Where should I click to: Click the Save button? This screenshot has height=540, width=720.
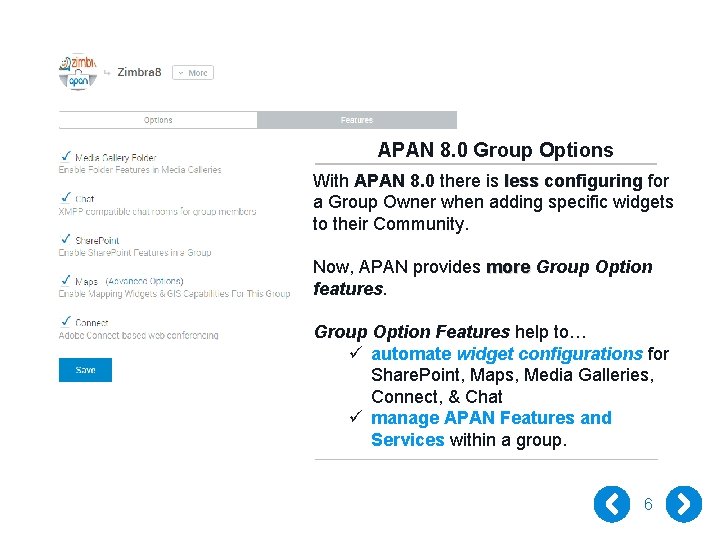(x=85, y=370)
